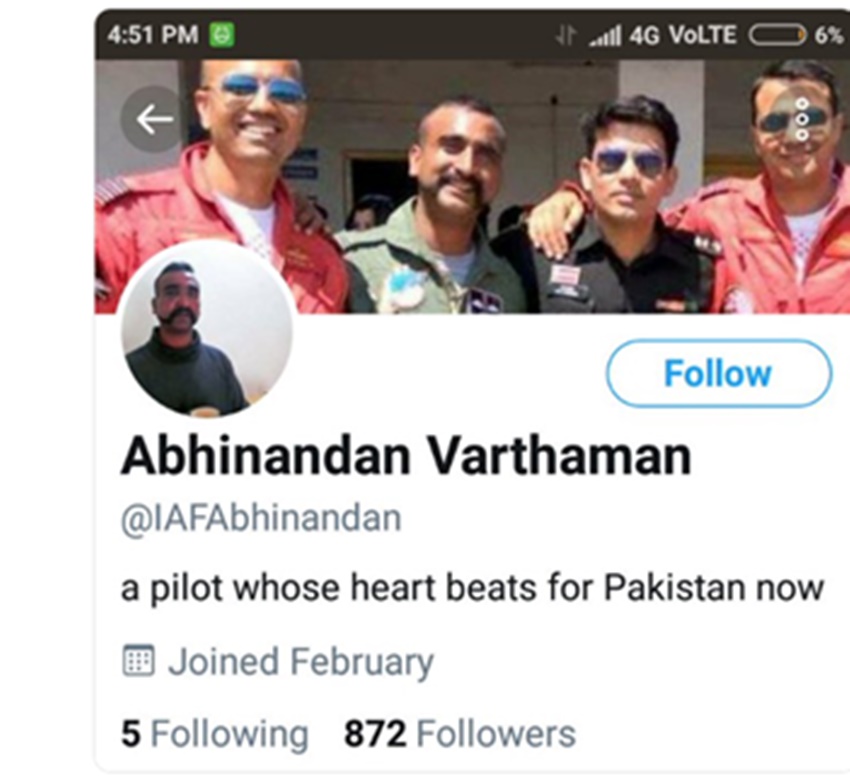Screen dimensions: 850x777
Task: Tap the 6% battery percentage
Action: point(828,35)
